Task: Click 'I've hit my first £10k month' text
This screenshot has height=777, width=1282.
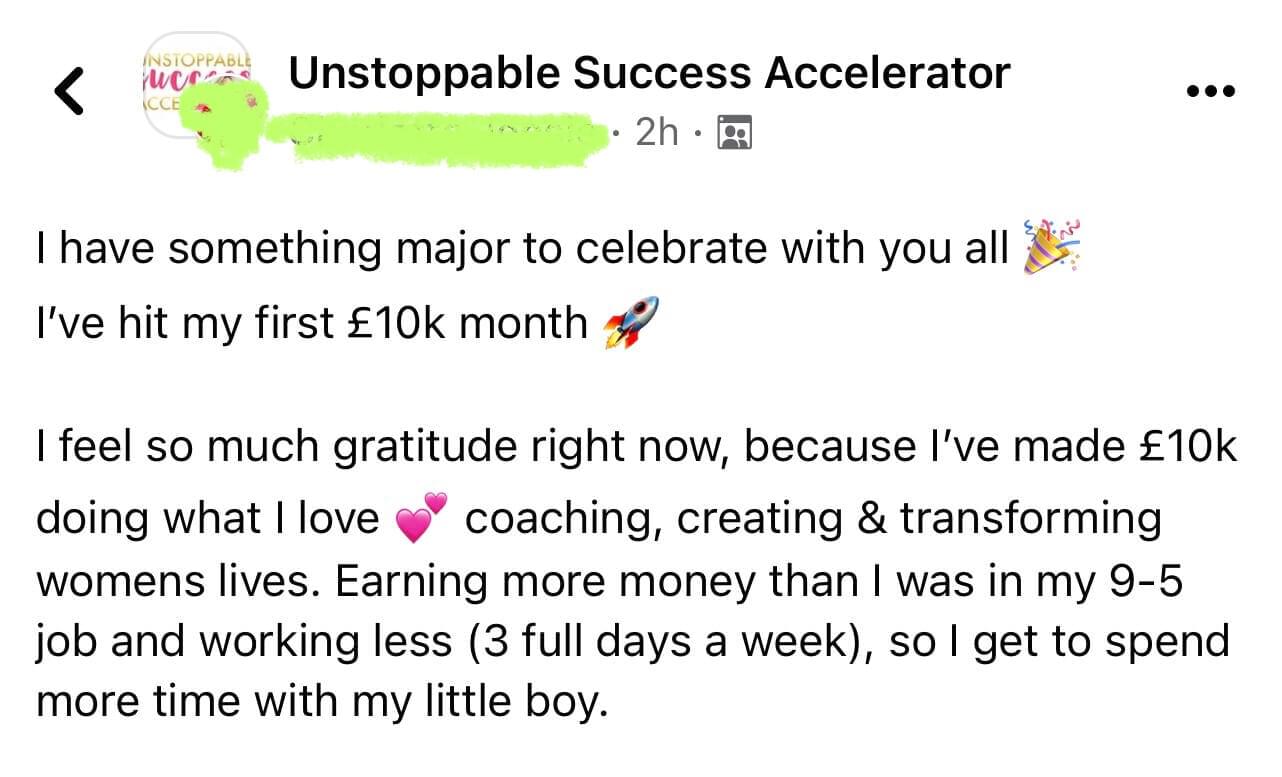Action: [312, 322]
